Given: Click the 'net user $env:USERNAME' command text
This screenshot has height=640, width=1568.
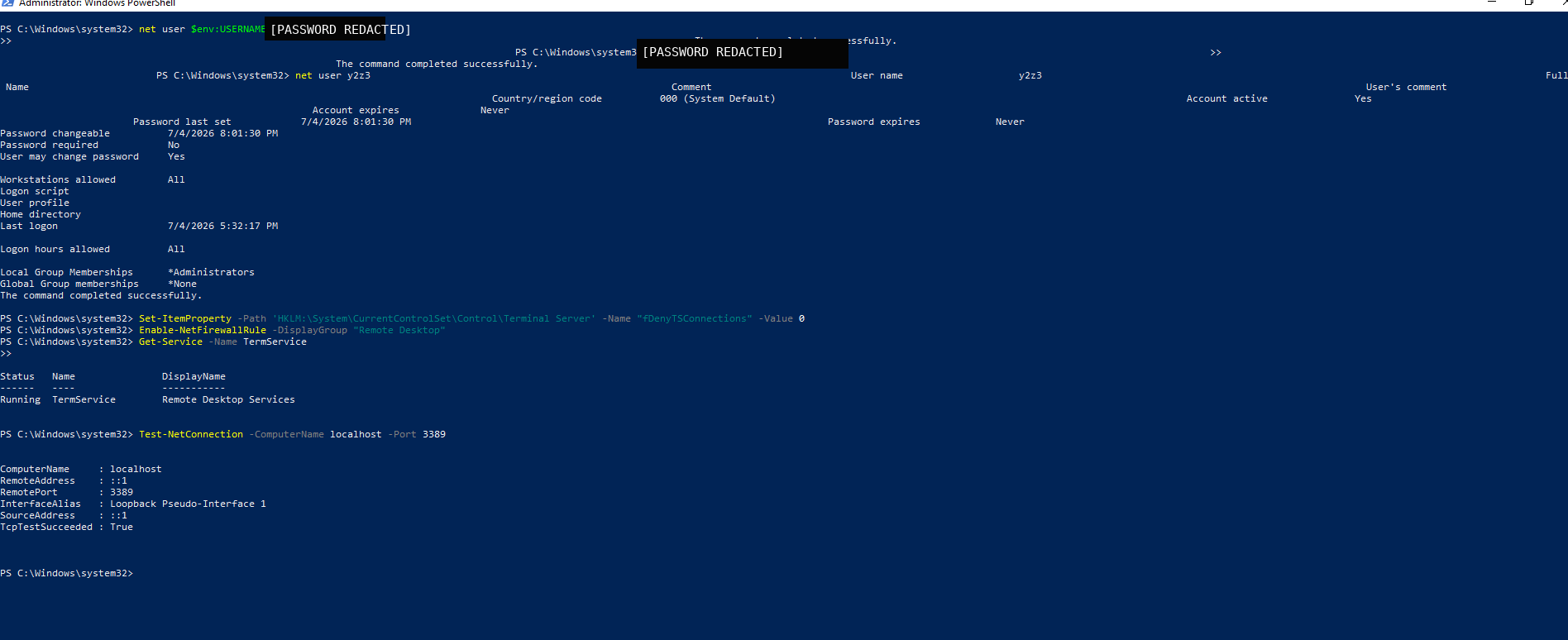Looking at the screenshot, I should click(202, 29).
